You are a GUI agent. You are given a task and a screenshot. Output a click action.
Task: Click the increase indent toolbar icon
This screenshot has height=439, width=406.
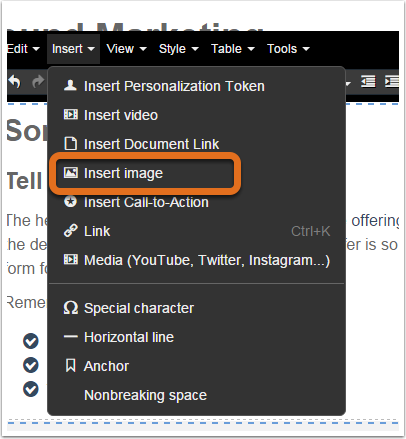point(392,82)
